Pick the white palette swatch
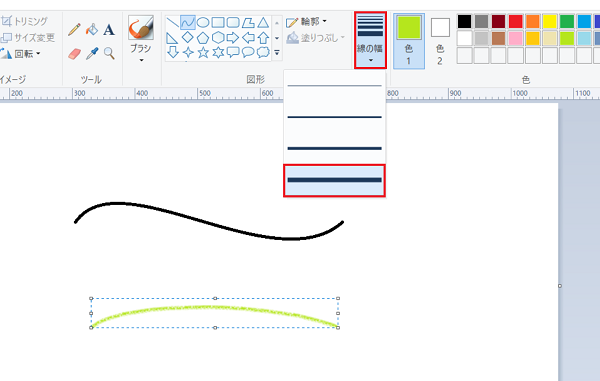Screen dimensions: 600x381 coord(465,38)
